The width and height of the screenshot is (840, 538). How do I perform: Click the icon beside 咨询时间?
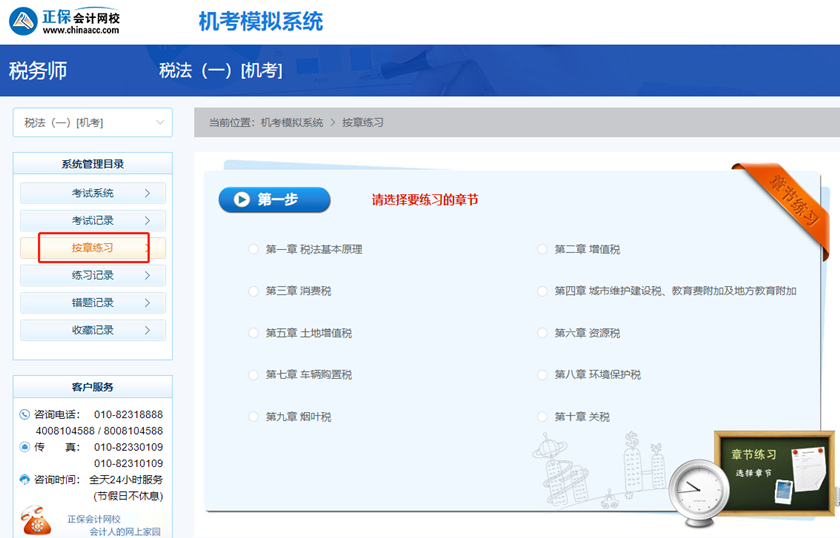[x=24, y=480]
